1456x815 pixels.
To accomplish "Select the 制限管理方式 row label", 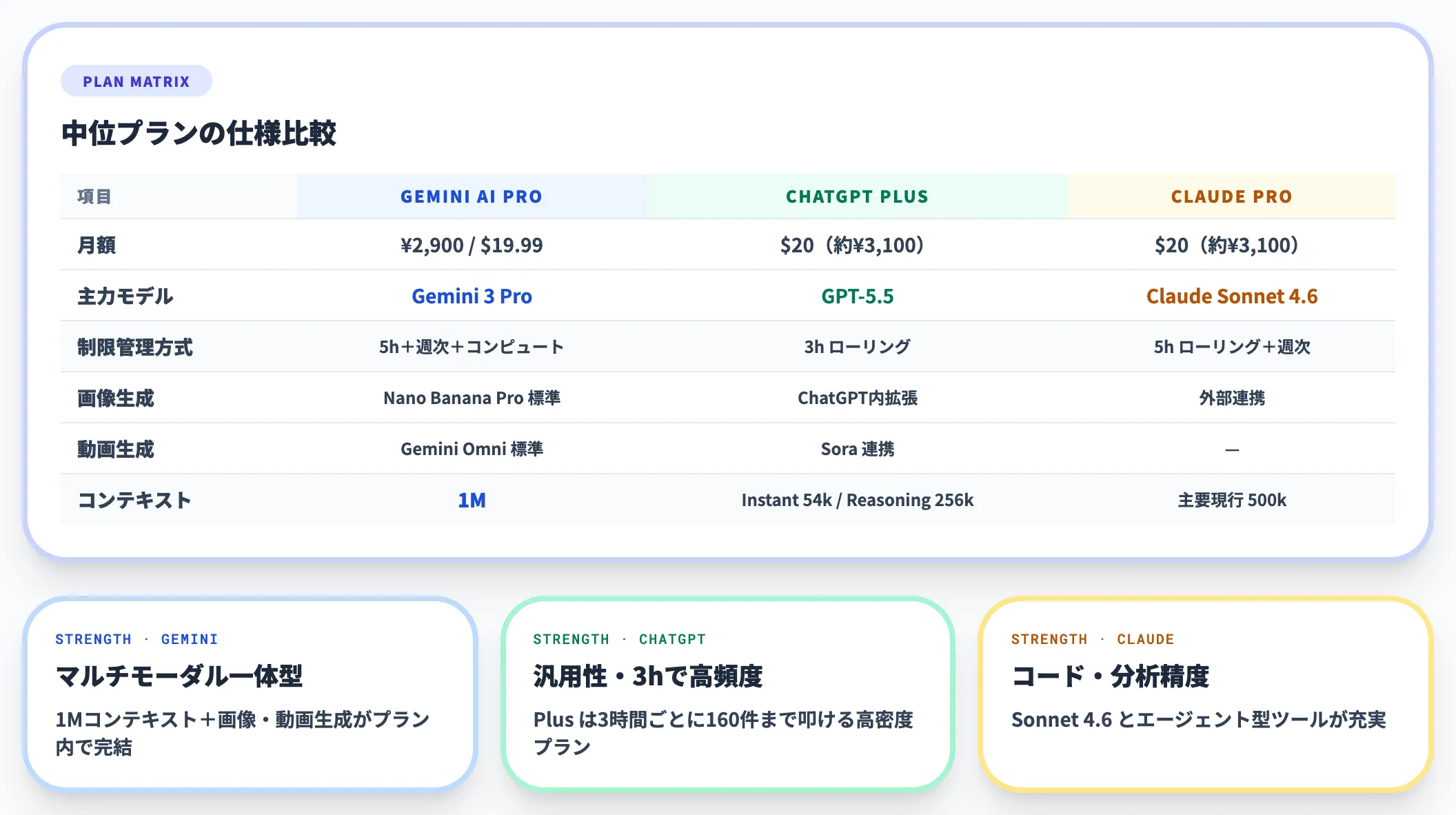I will (135, 347).
